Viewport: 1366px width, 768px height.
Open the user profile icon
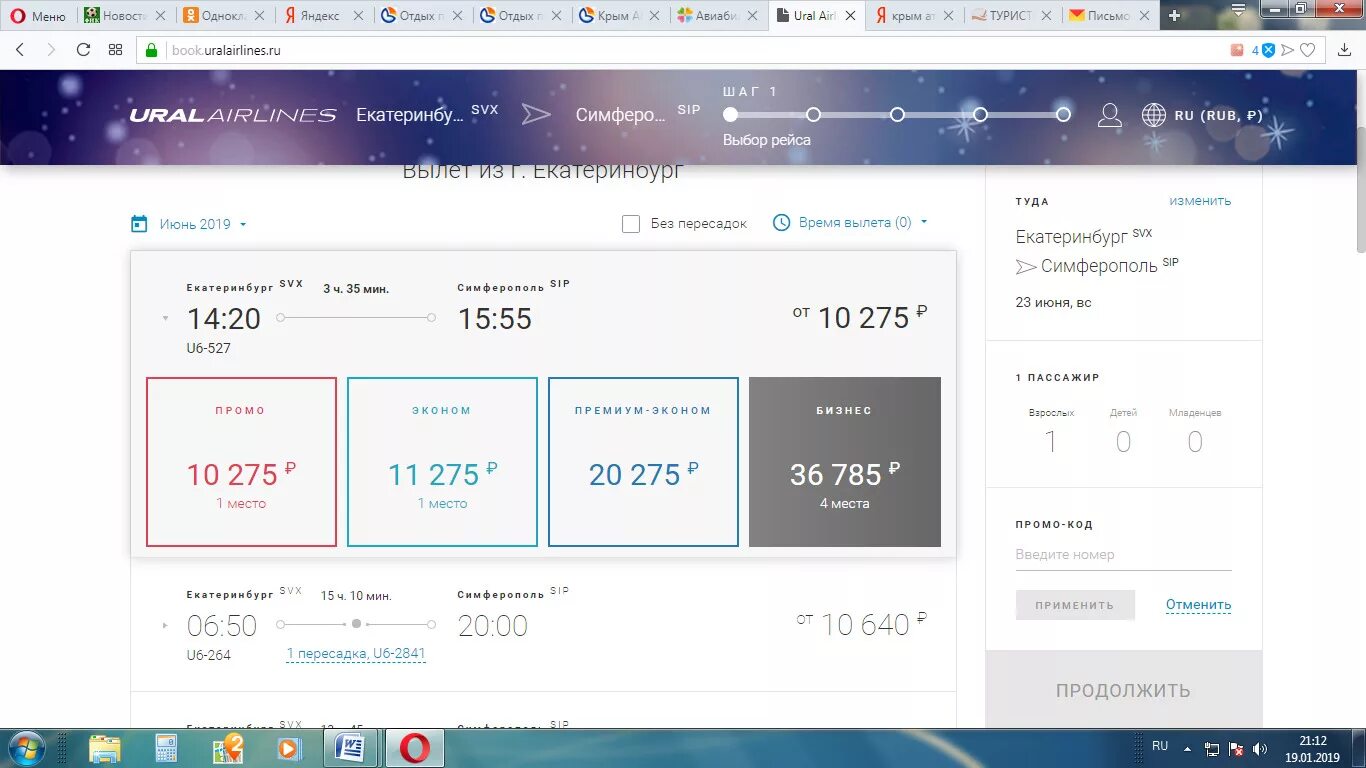pyautogui.click(x=1109, y=115)
